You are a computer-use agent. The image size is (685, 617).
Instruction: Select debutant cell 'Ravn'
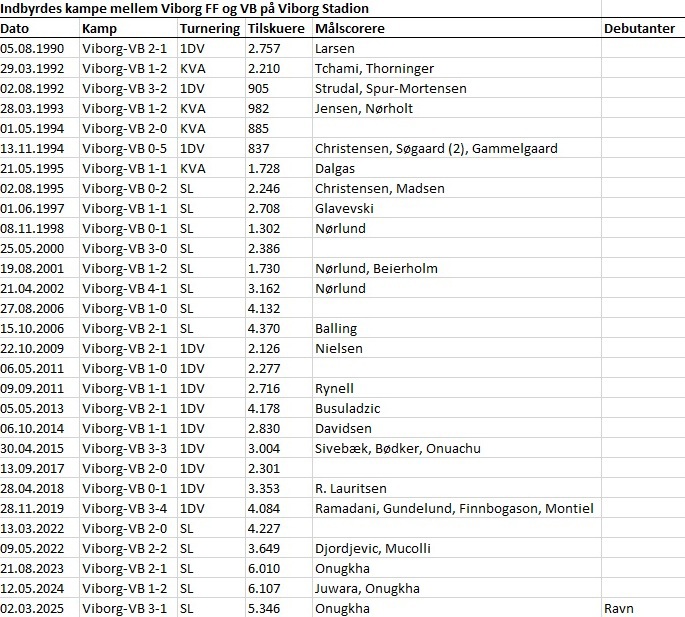pyautogui.click(x=619, y=608)
